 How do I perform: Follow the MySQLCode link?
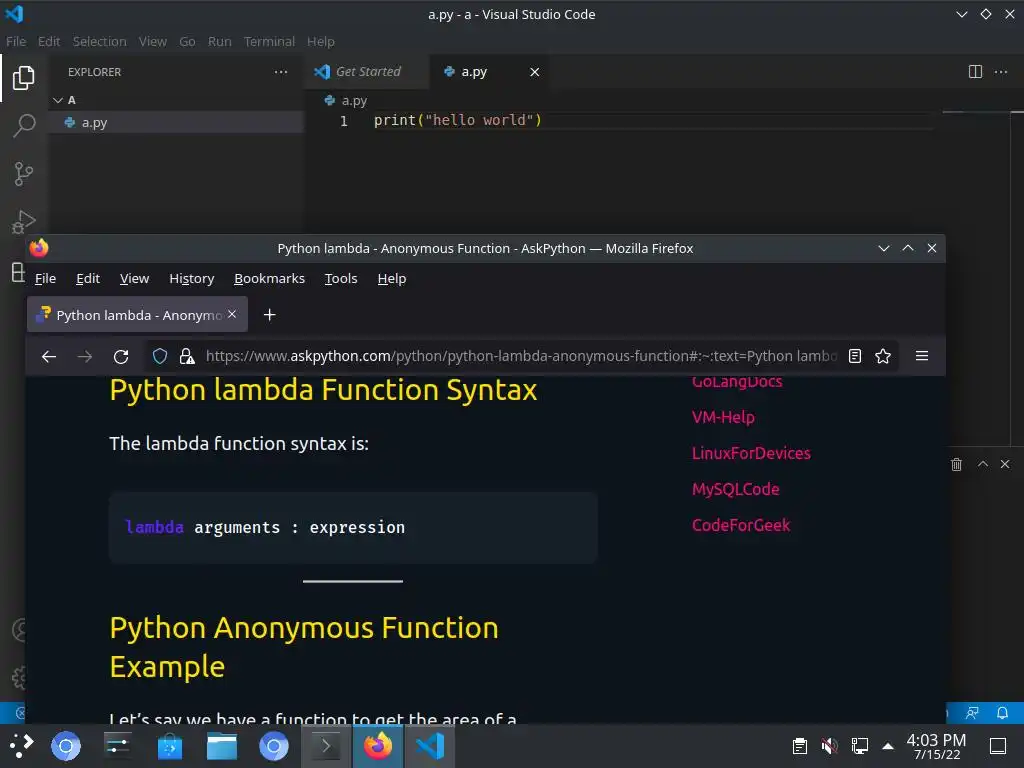(735, 489)
